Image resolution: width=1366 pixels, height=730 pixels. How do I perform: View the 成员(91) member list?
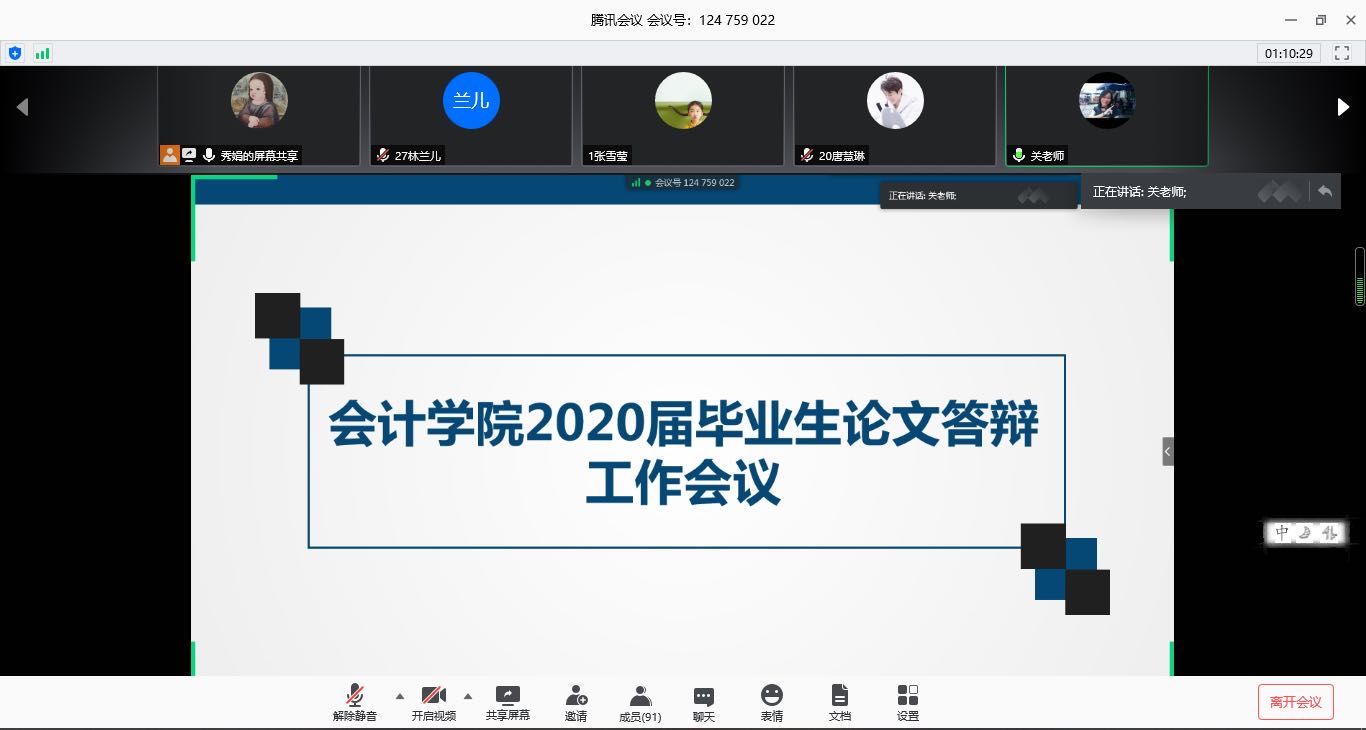[x=639, y=701]
